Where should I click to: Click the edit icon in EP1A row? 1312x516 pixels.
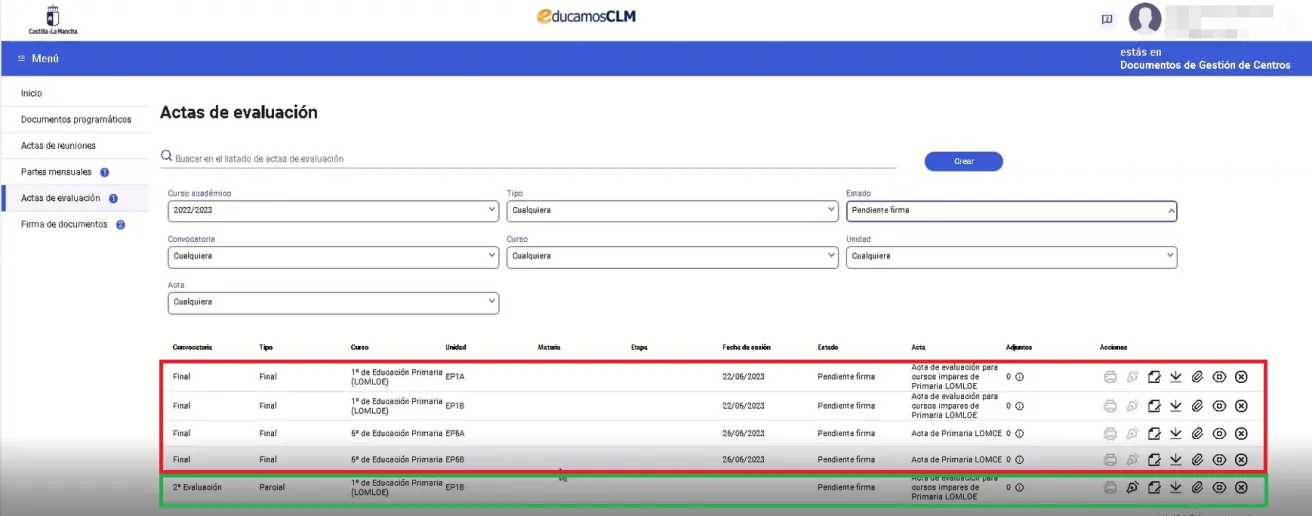point(1154,377)
